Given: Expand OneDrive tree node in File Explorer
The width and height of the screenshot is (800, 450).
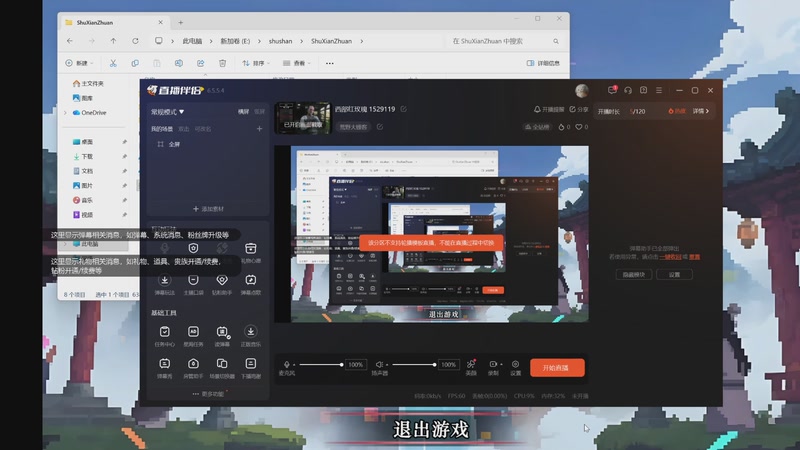Looking at the screenshot, I should coord(66,113).
